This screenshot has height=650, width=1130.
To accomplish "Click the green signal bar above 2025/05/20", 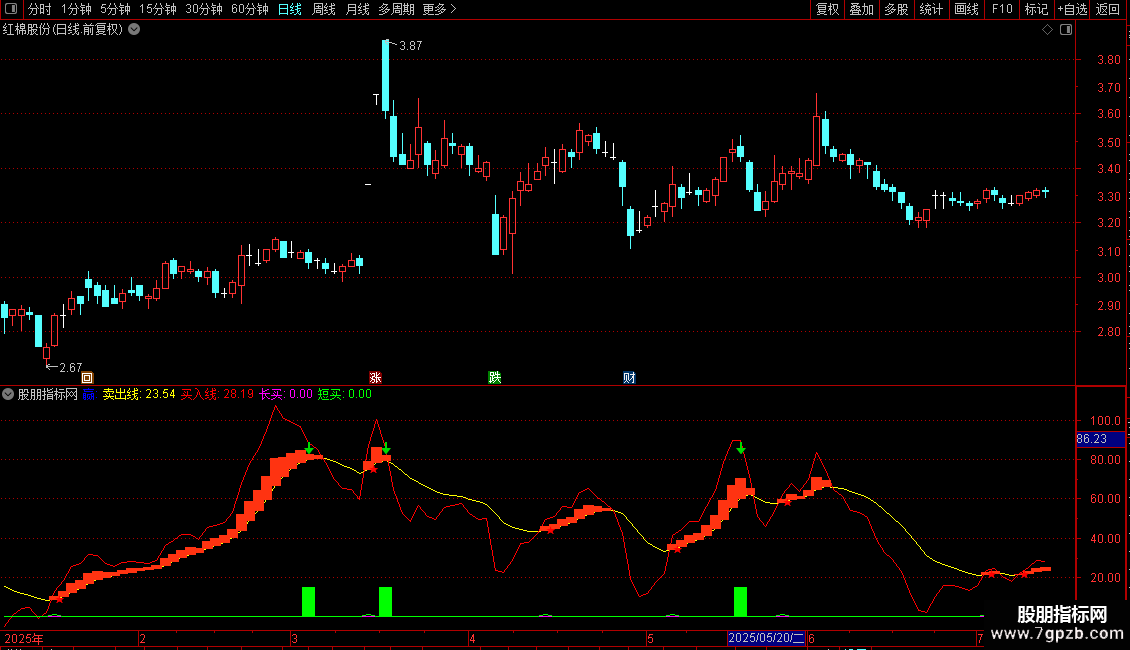I will pos(740,602).
